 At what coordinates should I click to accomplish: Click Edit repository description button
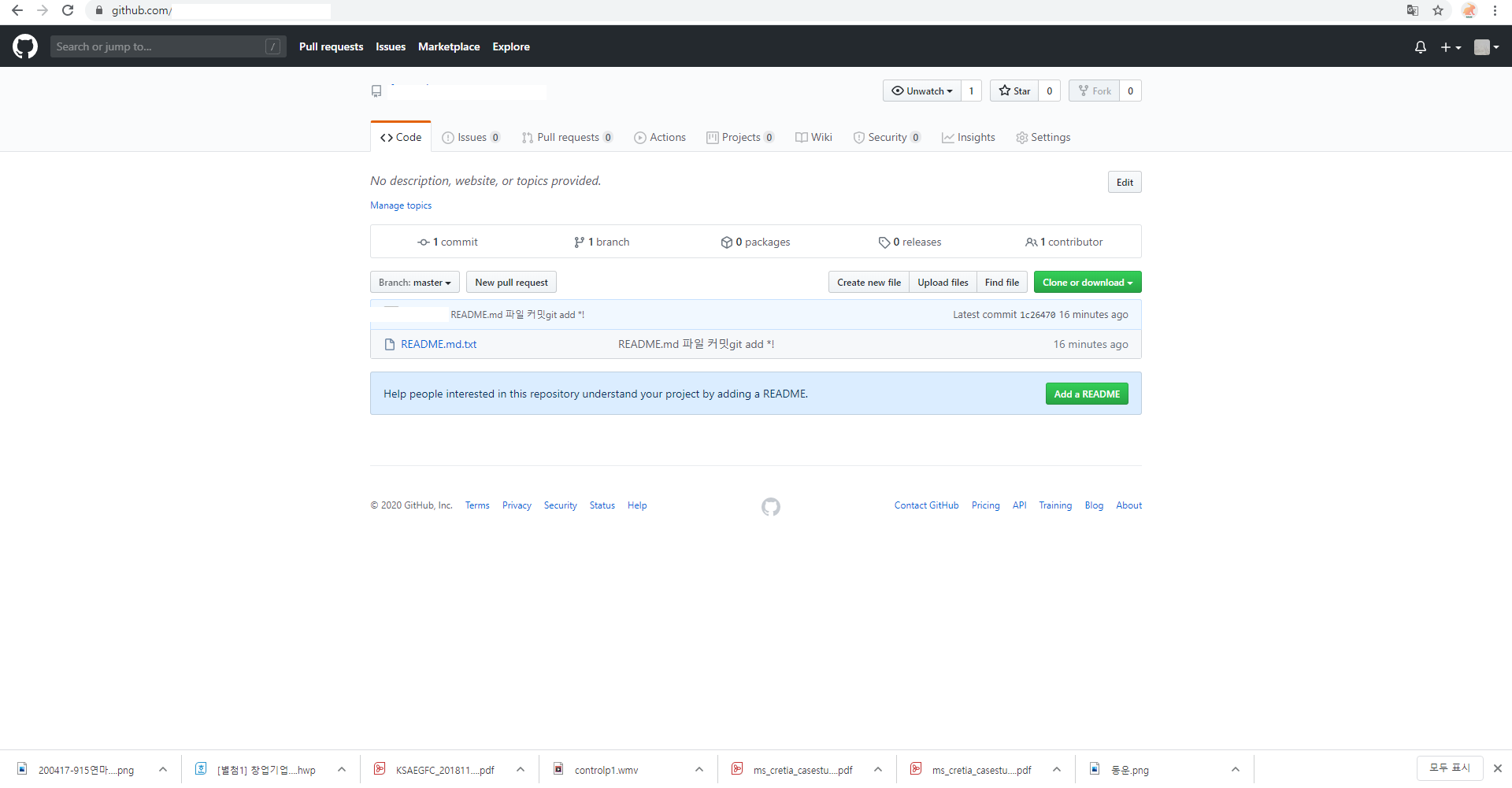1125,182
